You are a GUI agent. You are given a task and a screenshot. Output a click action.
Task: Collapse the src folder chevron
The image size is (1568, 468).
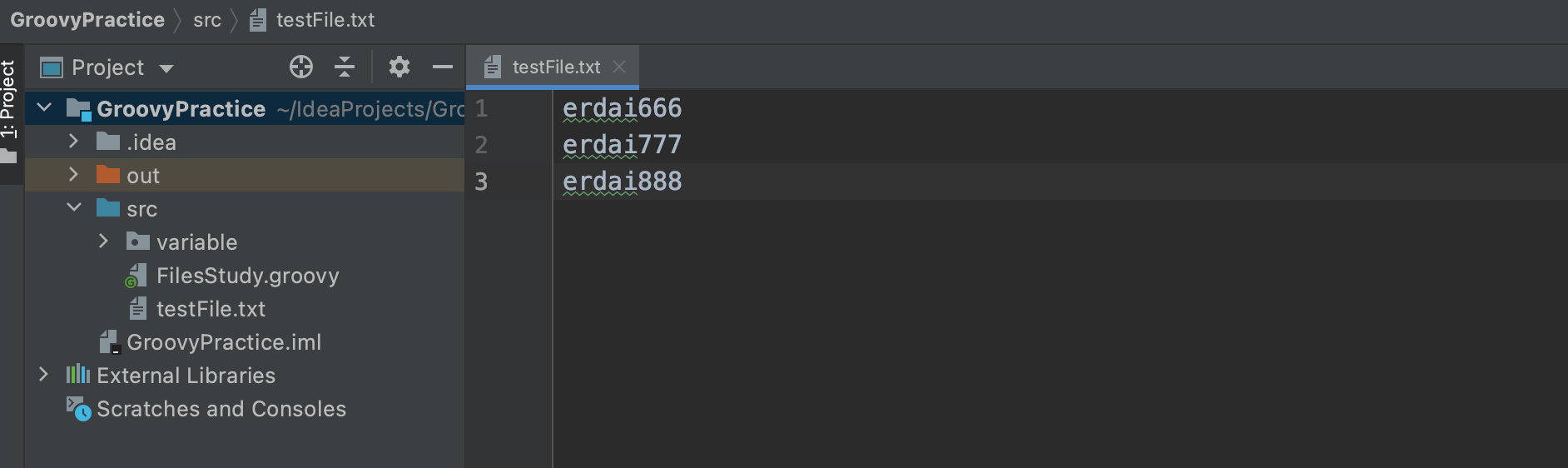click(73, 208)
